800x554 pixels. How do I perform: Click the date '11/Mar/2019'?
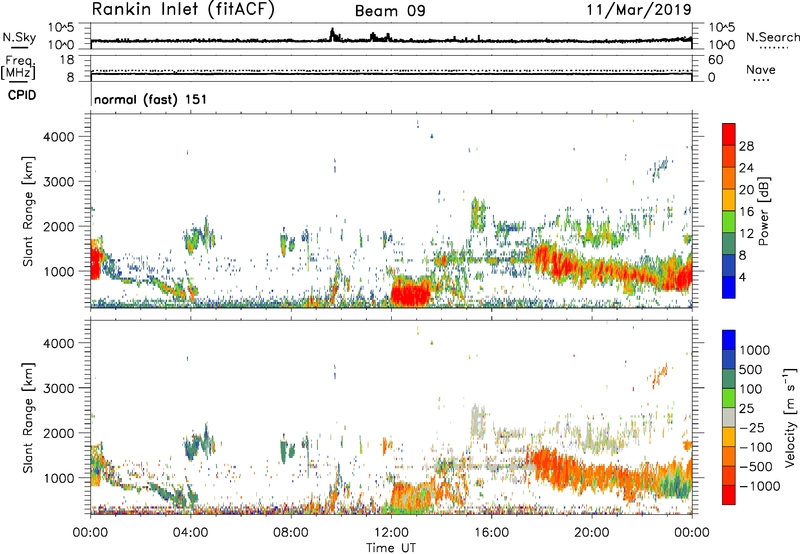(639, 9)
